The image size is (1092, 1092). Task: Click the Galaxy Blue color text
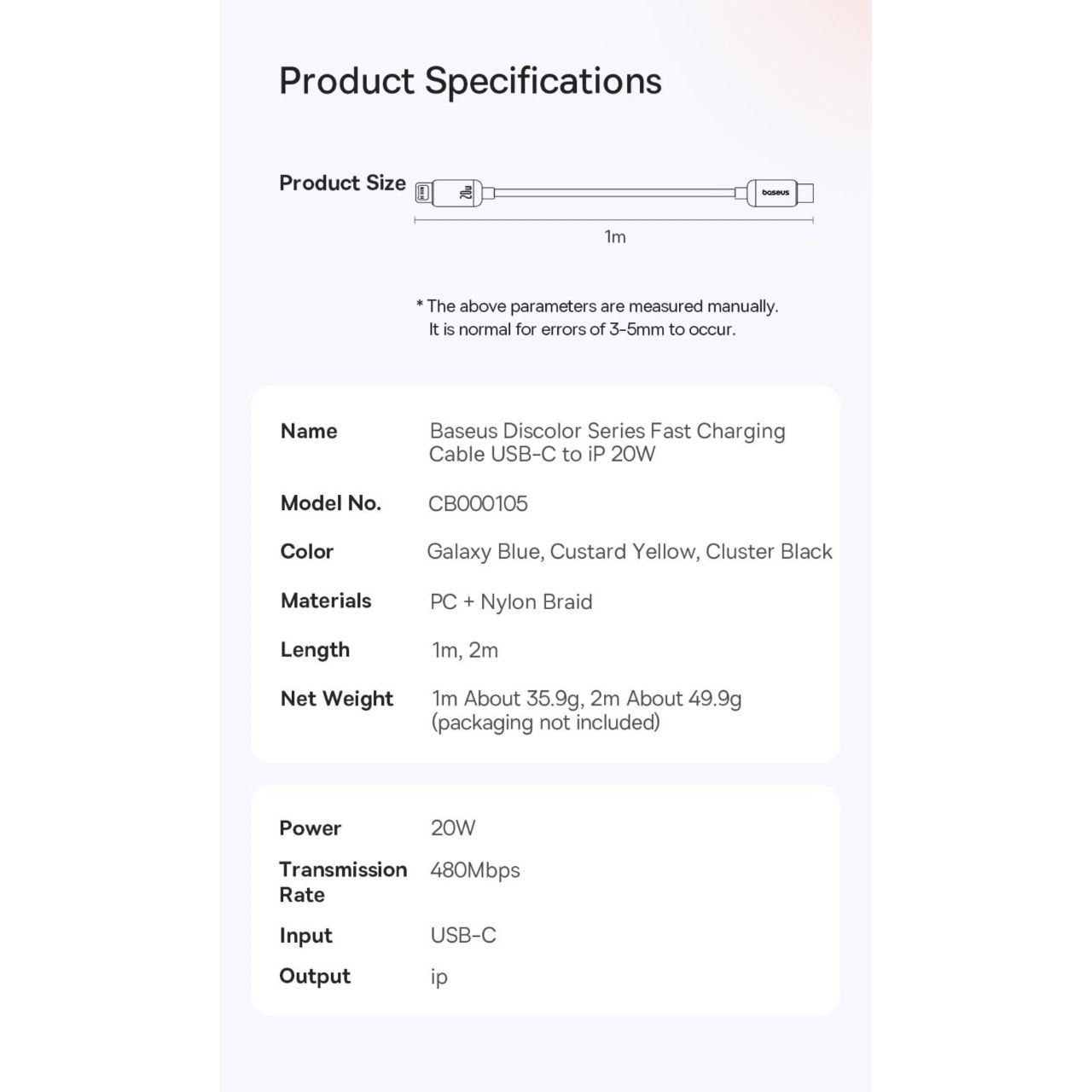(x=484, y=552)
